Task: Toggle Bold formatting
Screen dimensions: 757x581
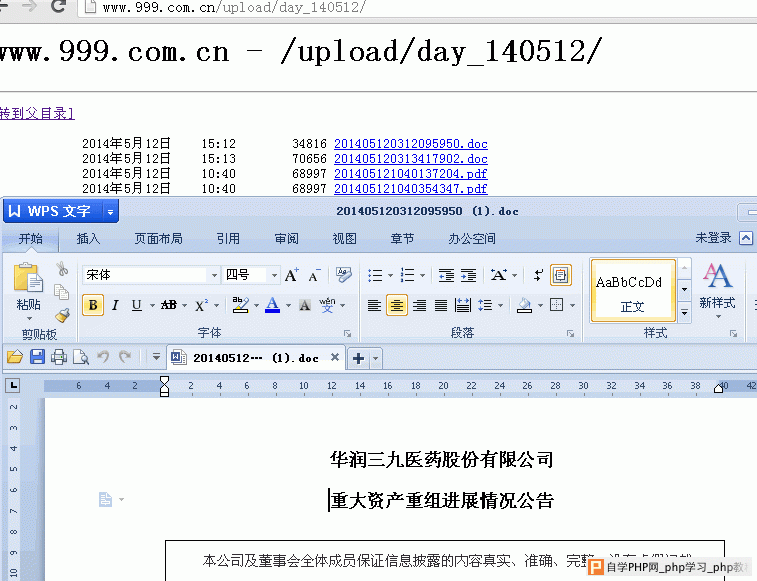Action: coord(93,305)
